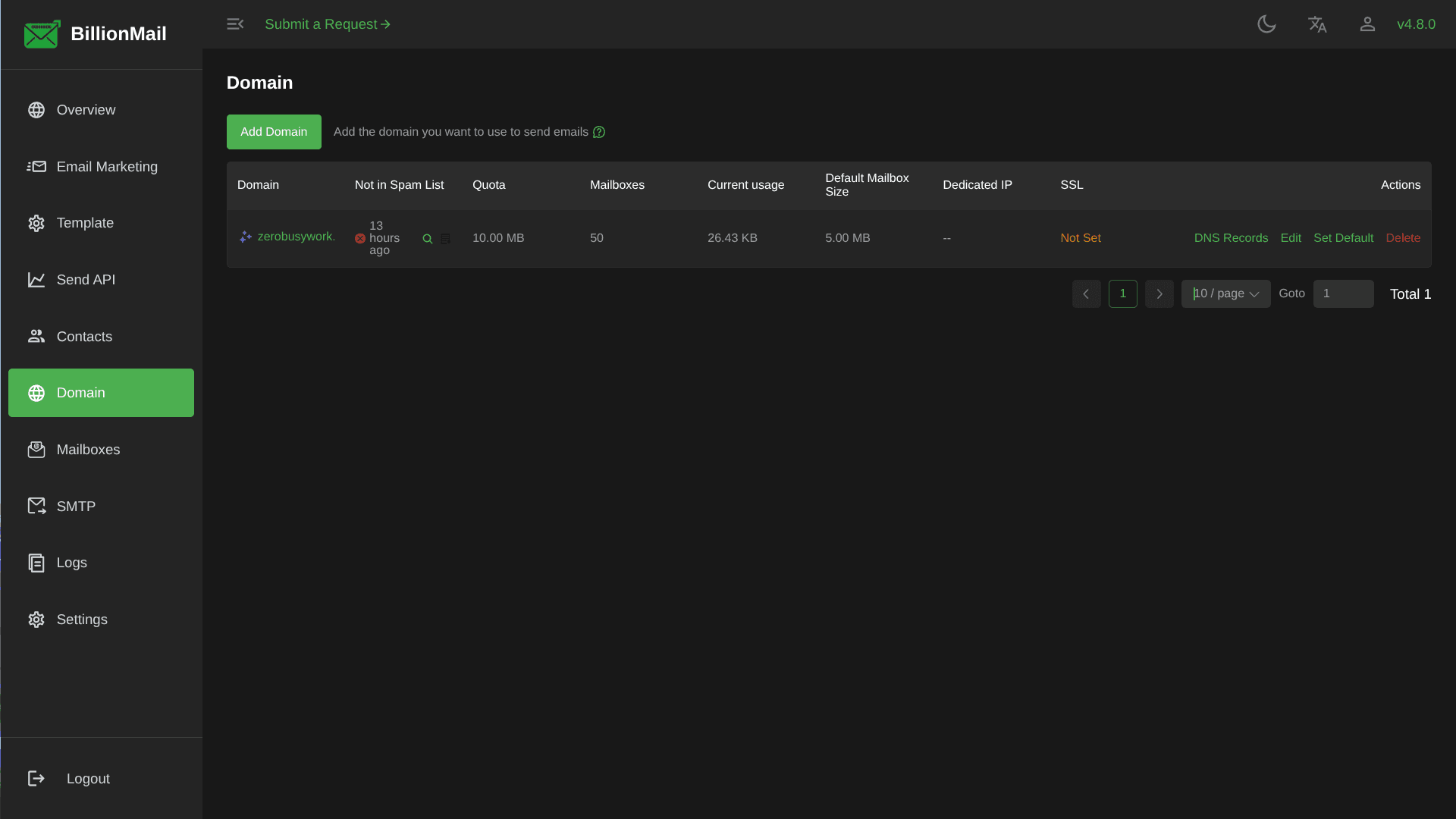
Task: Click Set Default for the domain
Action: coord(1343,238)
